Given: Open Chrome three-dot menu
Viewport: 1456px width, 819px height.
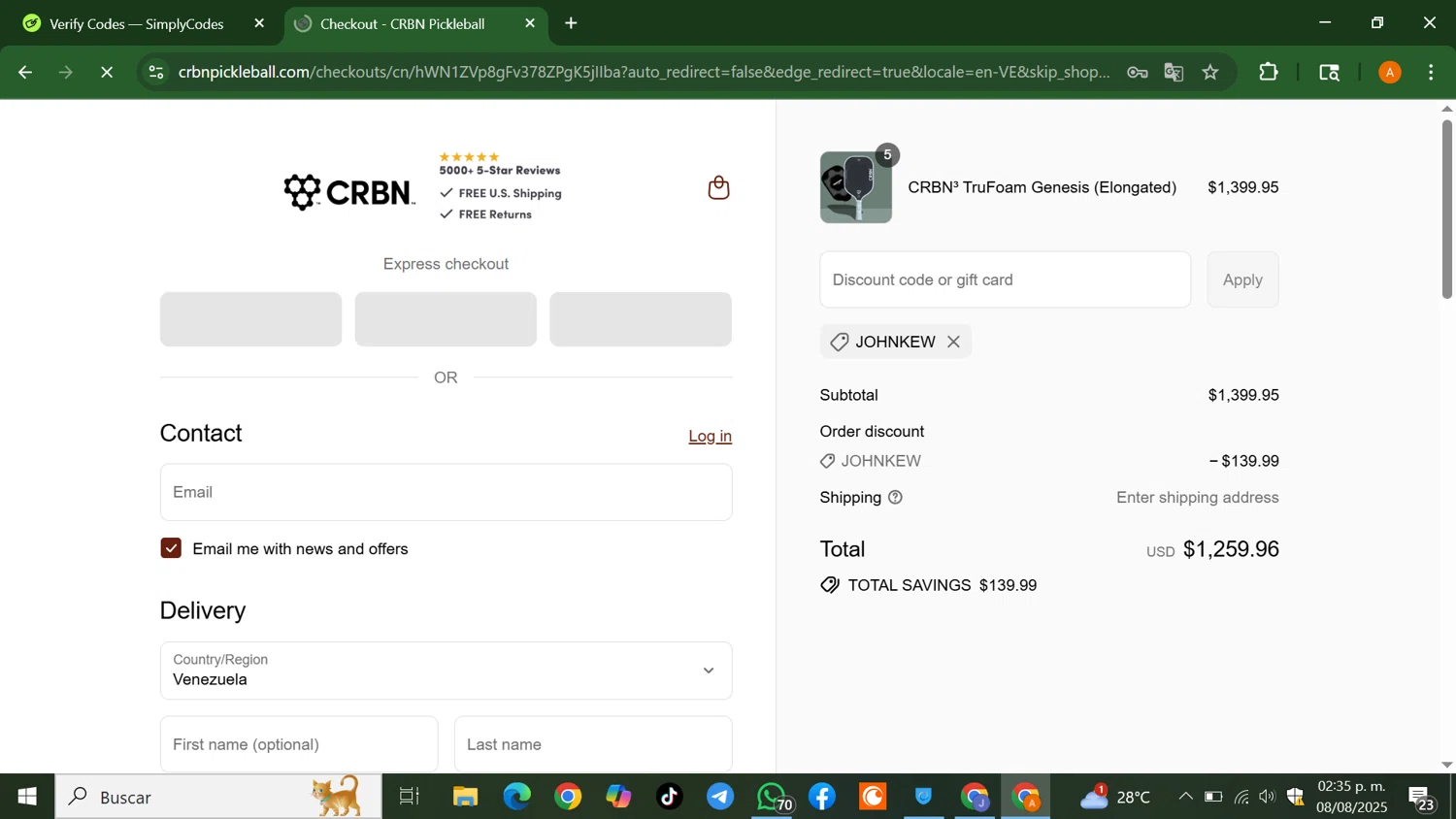Looking at the screenshot, I should click(1431, 72).
